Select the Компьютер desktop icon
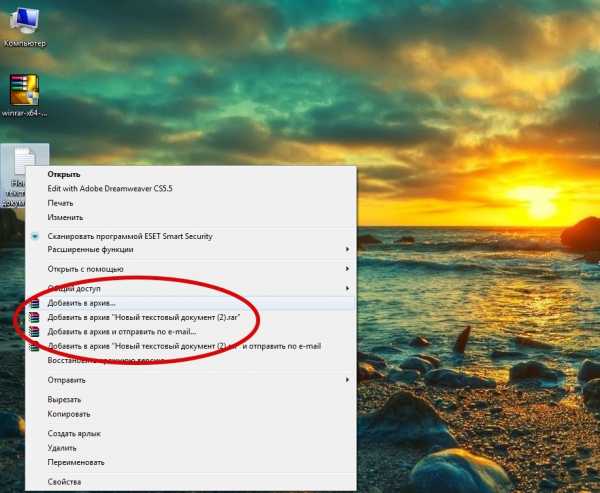600x493 pixels. click(x=24, y=27)
